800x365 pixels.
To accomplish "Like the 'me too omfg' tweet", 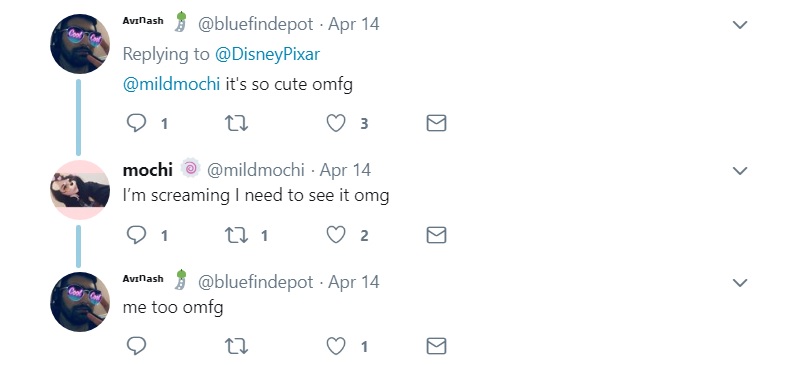I will pos(336,347).
